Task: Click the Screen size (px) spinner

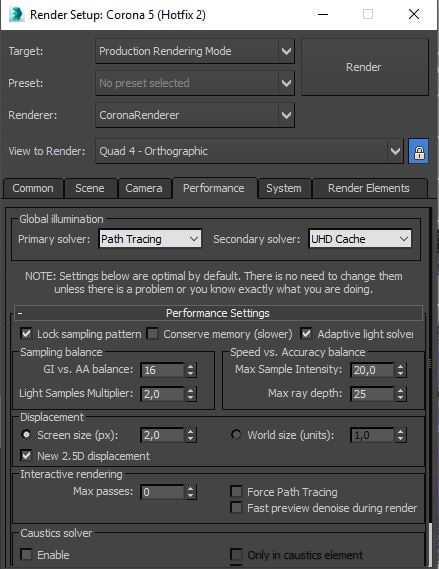Action: pos(190,435)
